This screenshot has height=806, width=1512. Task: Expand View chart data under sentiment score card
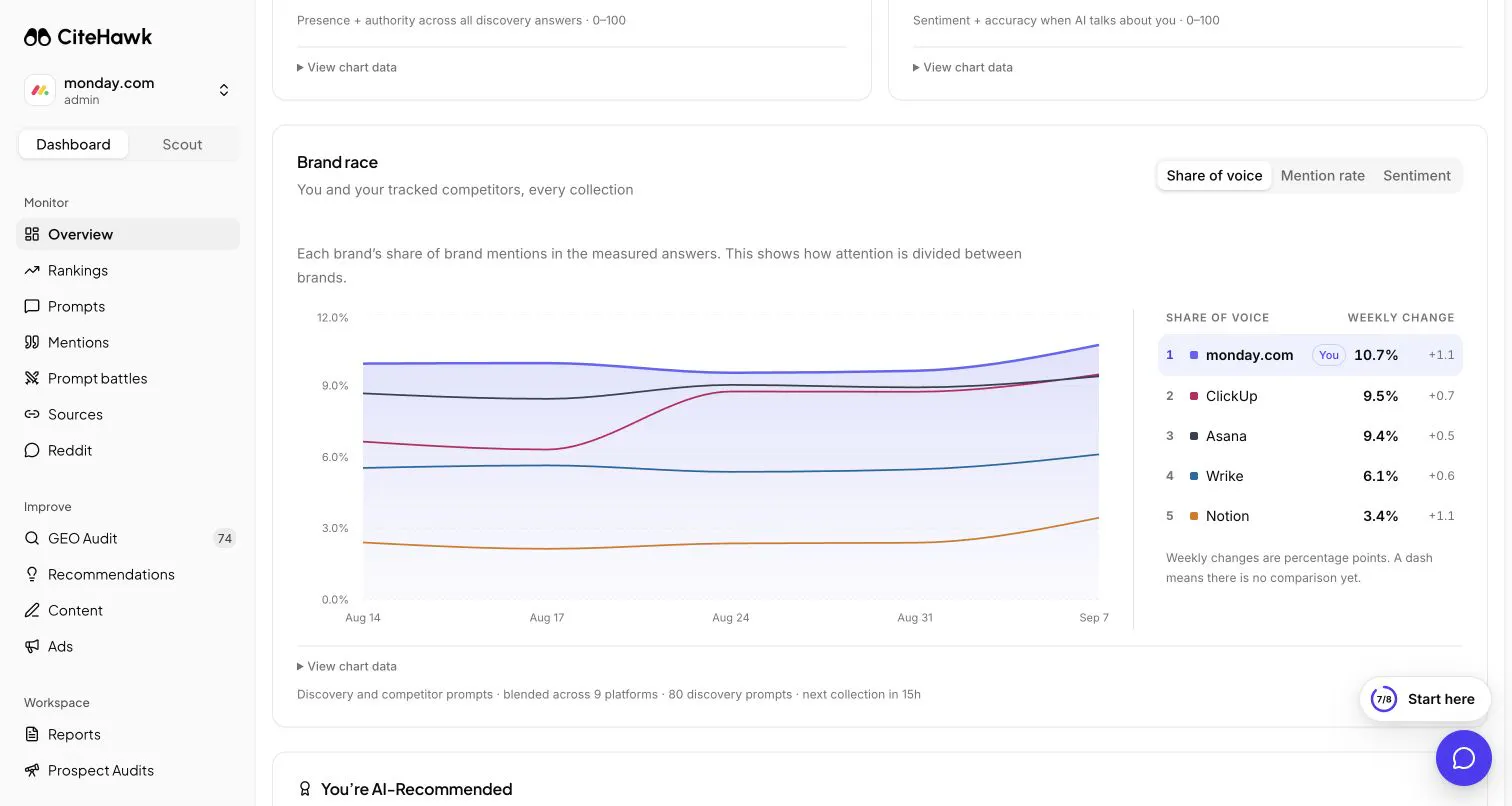963,67
